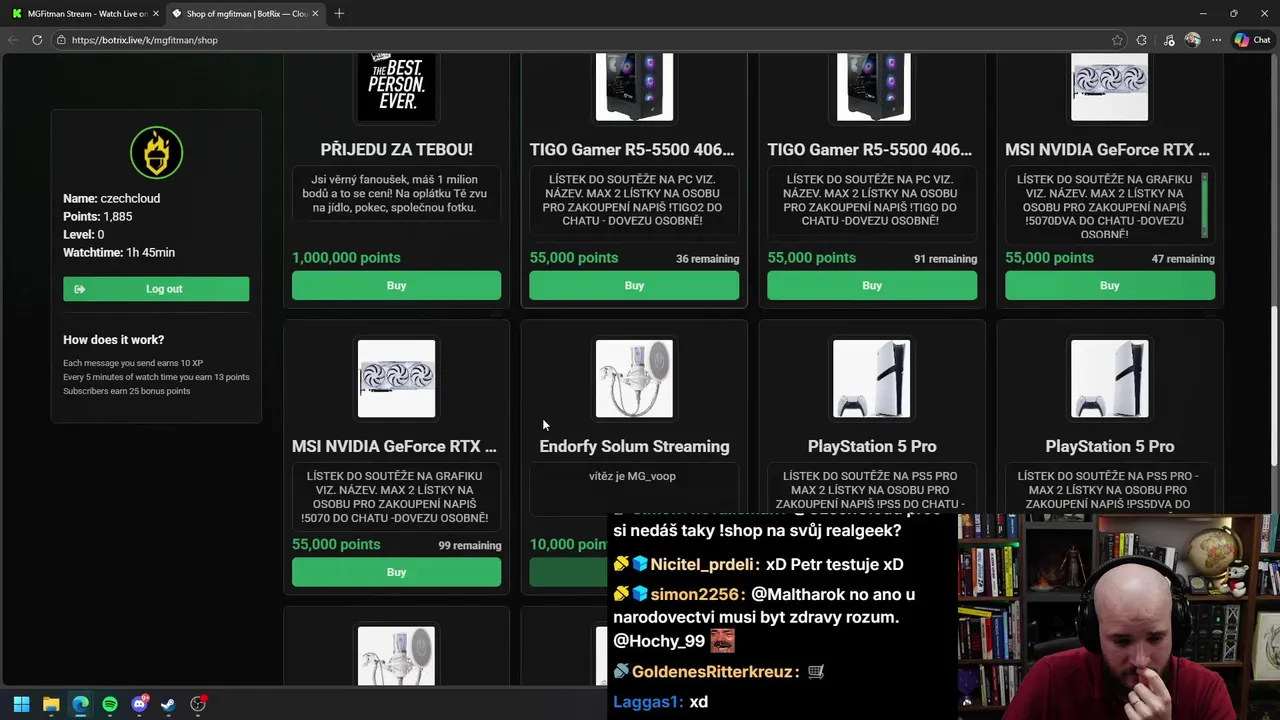
Task: Click the graphics card image with 47 remaining
Action: pyautogui.click(x=1110, y=87)
